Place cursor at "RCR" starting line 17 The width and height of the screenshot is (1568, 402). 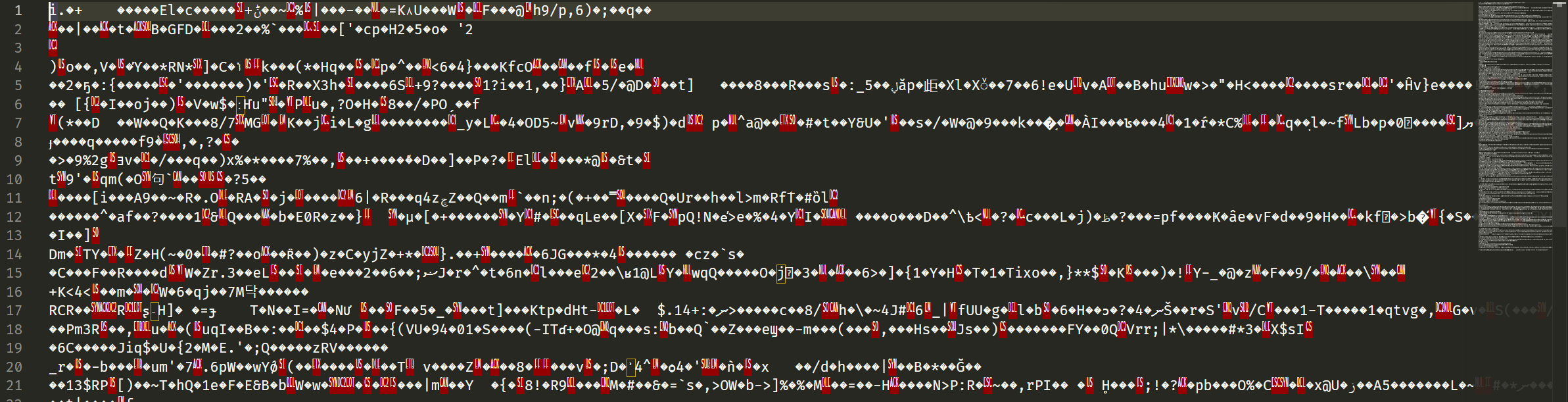[60, 311]
